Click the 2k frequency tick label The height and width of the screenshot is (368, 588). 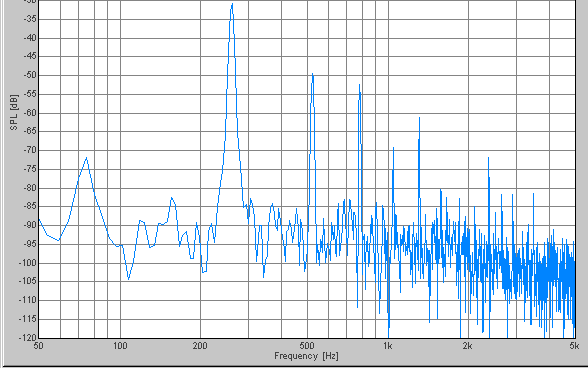click(x=468, y=346)
